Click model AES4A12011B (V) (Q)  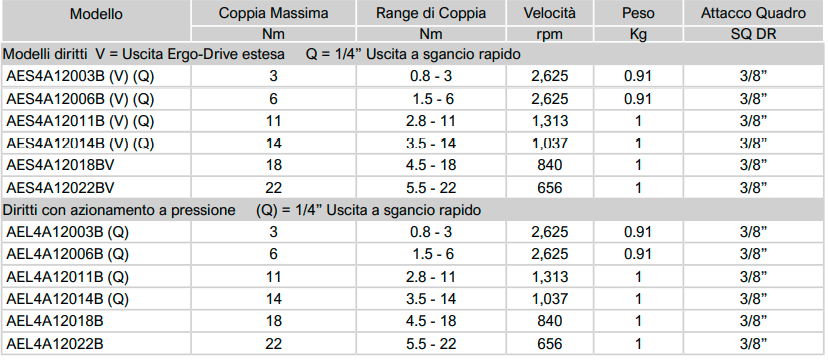coord(80,121)
